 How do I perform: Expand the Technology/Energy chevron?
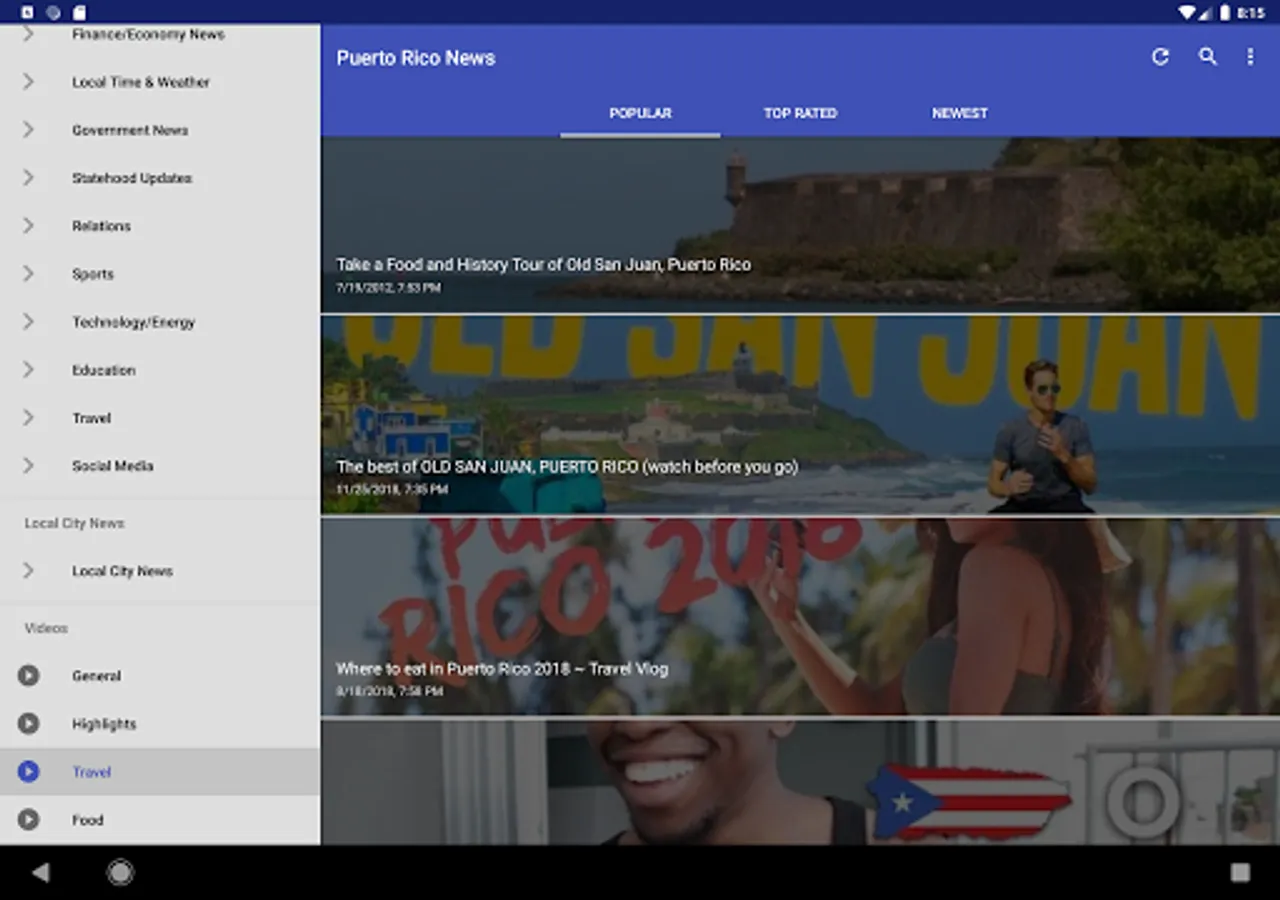click(x=28, y=322)
